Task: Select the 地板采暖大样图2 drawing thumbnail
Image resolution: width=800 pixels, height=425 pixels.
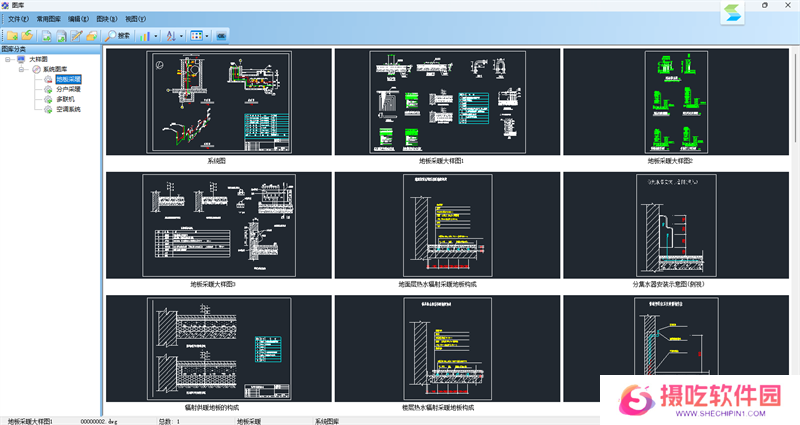Action: click(x=676, y=102)
